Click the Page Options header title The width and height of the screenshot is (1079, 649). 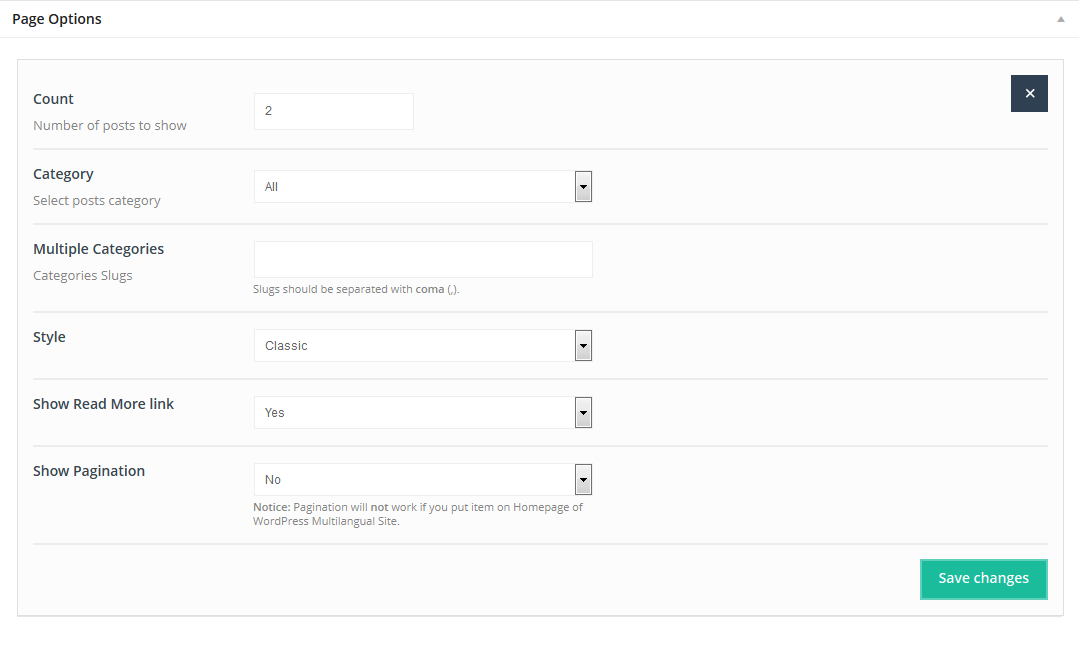point(57,19)
